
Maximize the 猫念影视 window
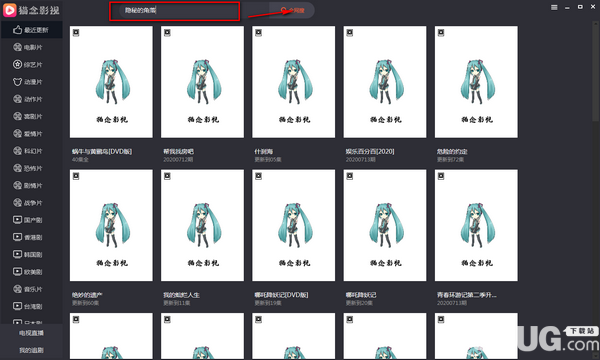click(x=580, y=7)
